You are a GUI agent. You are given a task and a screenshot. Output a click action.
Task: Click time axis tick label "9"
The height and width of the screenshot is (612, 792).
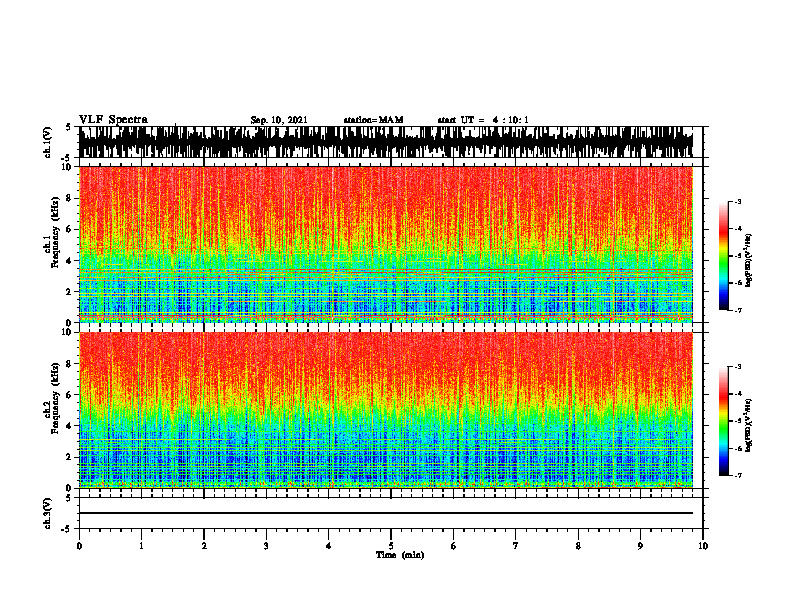(640, 546)
